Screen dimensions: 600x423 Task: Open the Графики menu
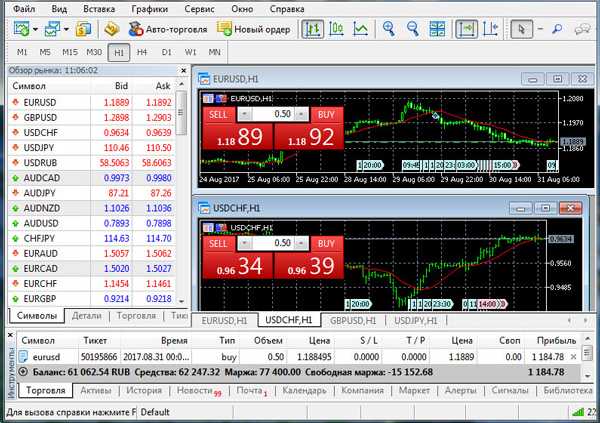coord(148,8)
